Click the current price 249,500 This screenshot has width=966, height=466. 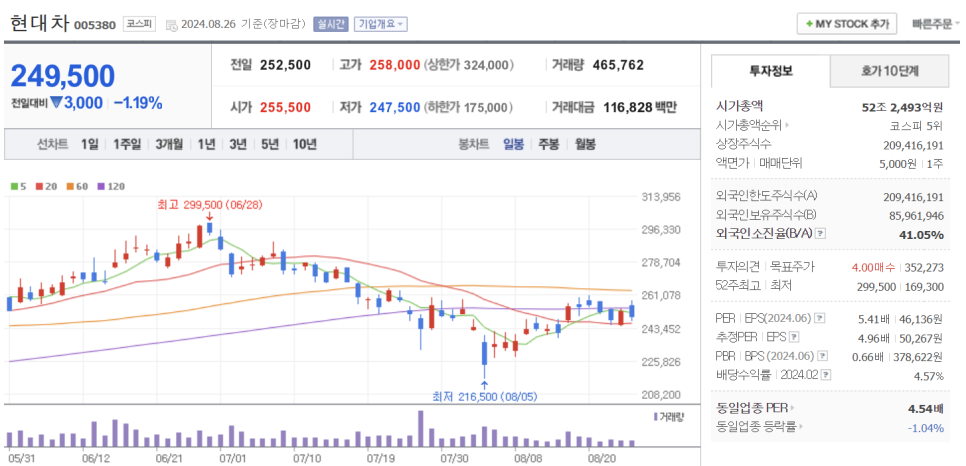[x=63, y=76]
